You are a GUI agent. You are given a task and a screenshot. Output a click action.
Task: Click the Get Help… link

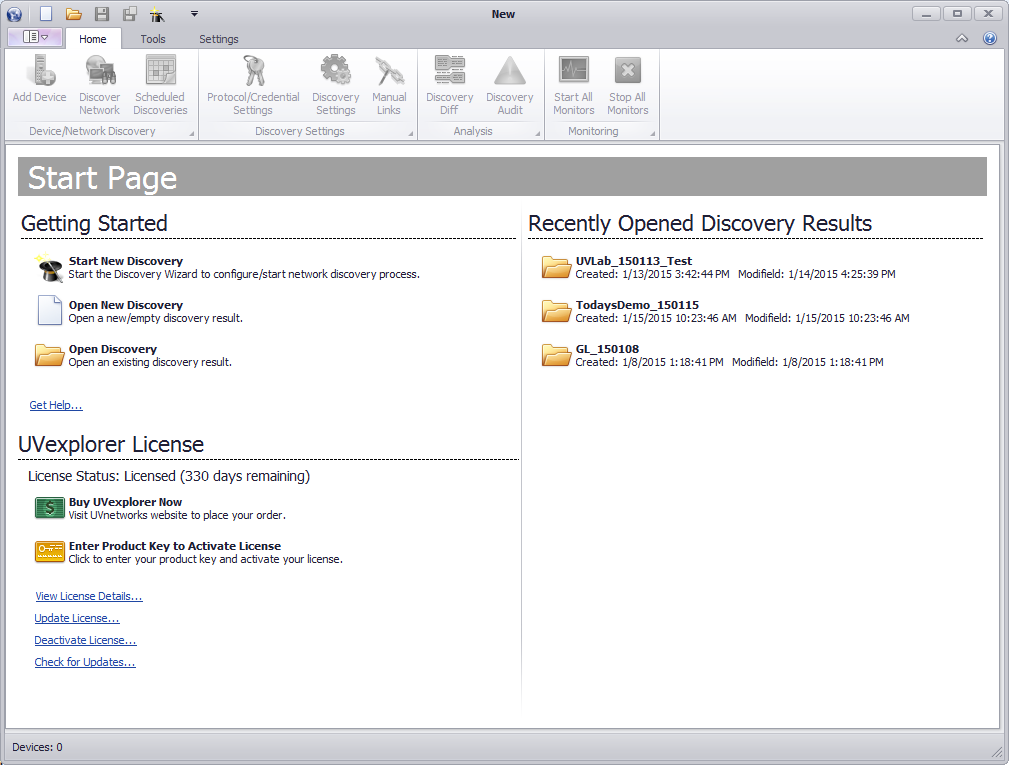pyautogui.click(x=56, y=405)
